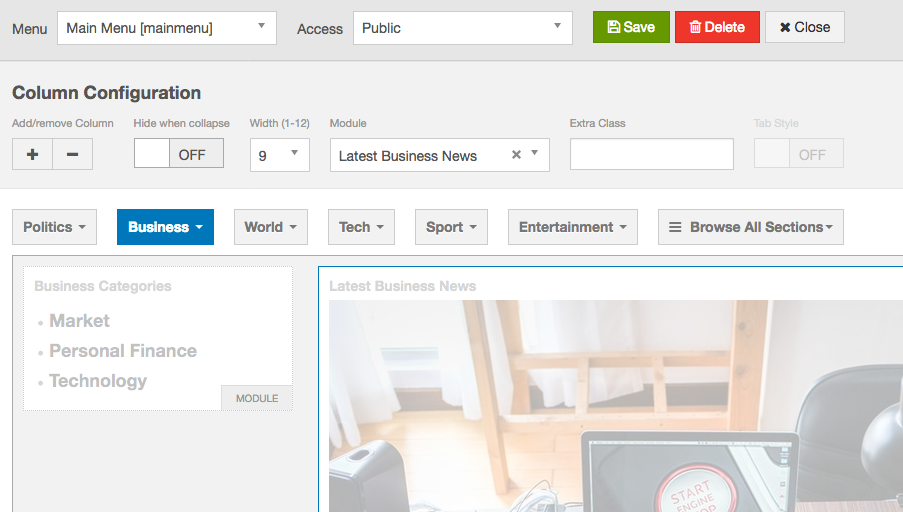This screenshot has height=512, width=903.
Task: Open the World menu item
Action: pyautogui.click(x=271, y=227)
